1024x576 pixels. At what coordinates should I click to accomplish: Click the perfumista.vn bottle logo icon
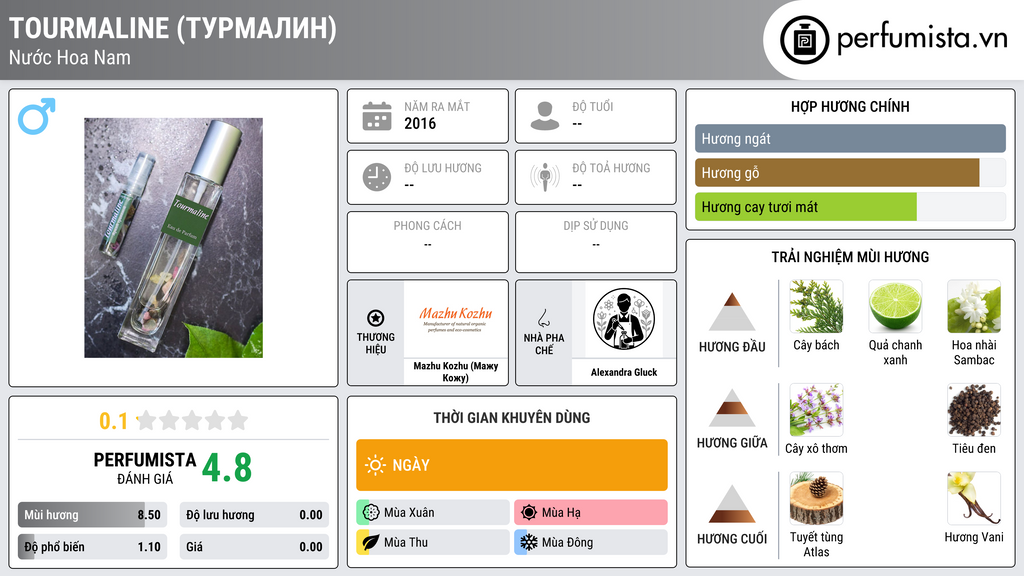[x=804, y=40]
